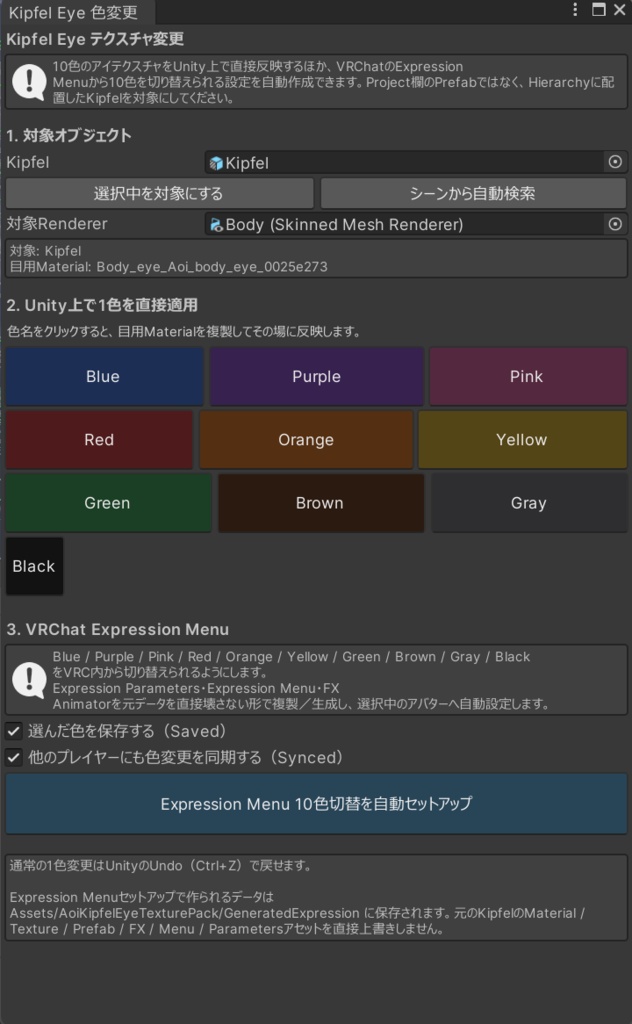Click the Kipfel Eye テクスチャ変更 title

click(95, 39)
